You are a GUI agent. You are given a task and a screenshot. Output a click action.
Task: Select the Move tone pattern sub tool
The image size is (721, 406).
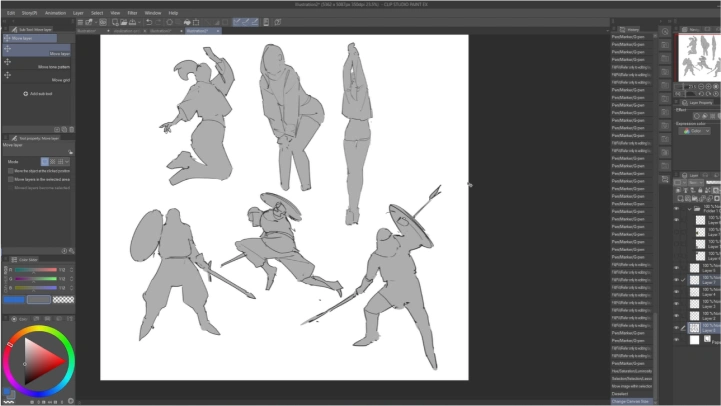click(36, 63)
